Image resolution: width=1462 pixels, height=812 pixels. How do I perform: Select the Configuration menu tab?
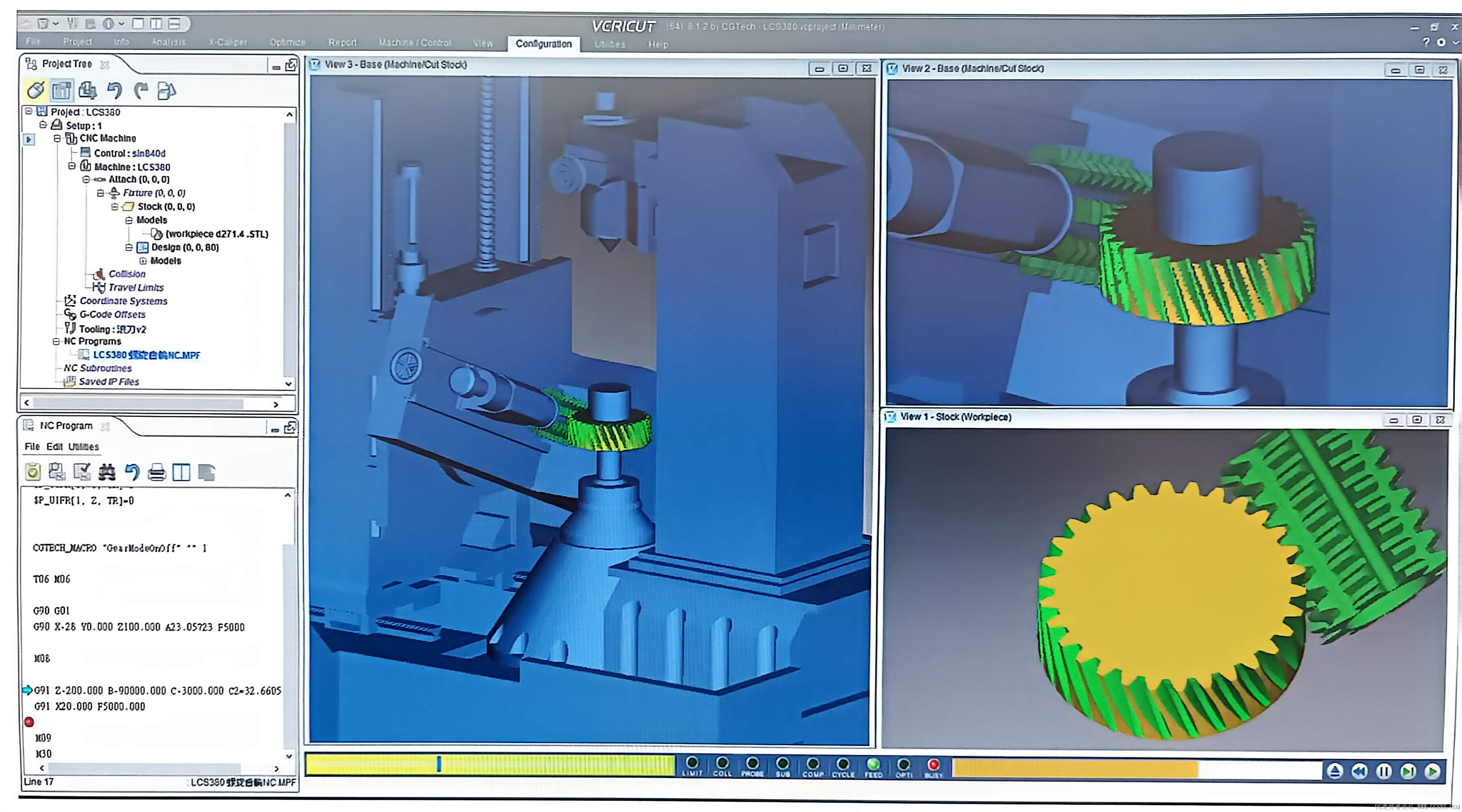point(544,44)
